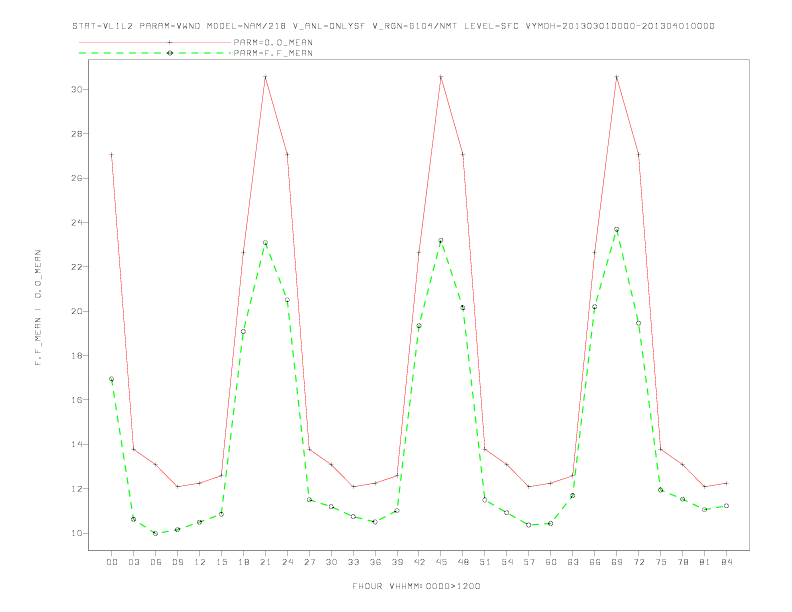
Task: Click the x-axis tick label 03
Action: (133, 562)
